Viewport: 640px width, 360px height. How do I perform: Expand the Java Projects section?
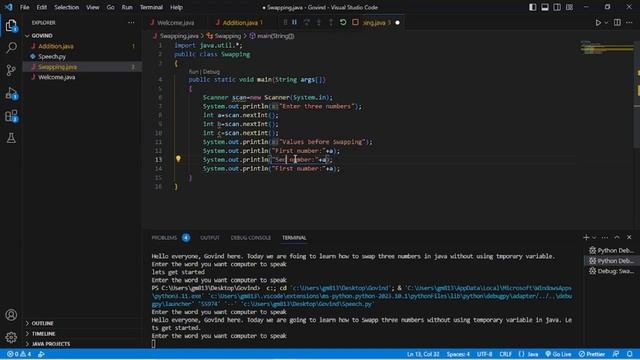coord(51,344)
